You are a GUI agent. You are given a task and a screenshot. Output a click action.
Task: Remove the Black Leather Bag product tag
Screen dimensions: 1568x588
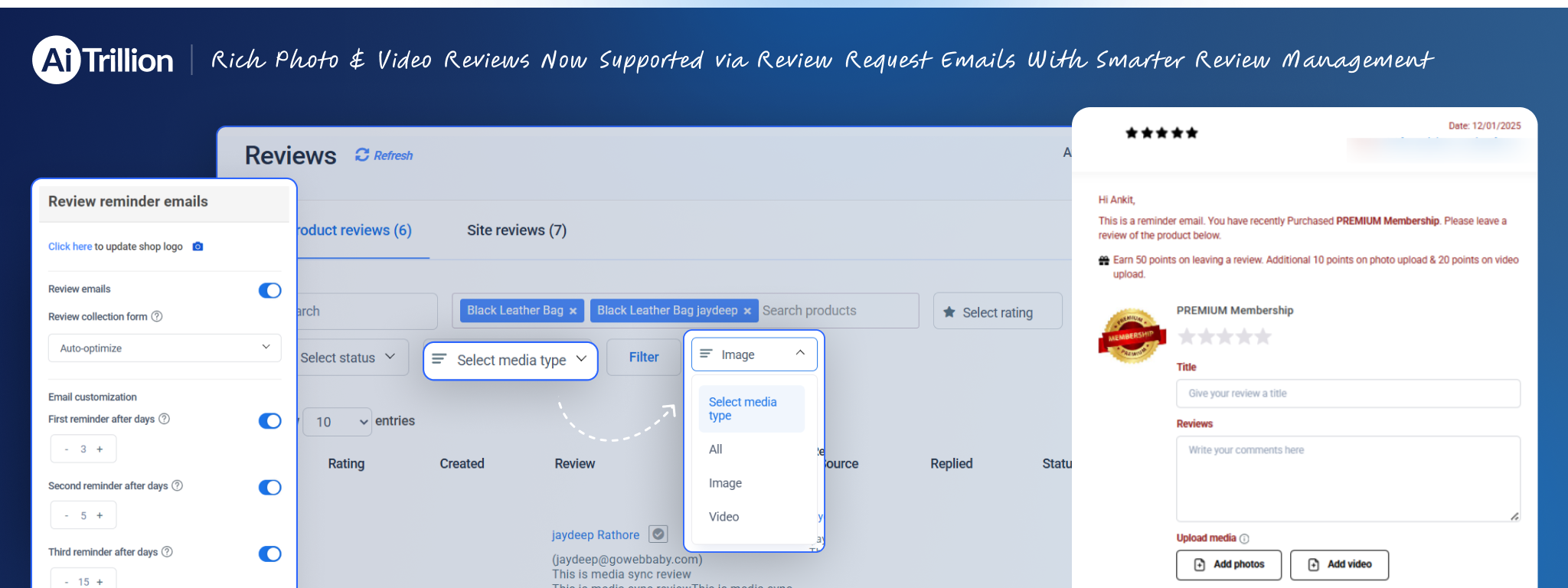573,311
